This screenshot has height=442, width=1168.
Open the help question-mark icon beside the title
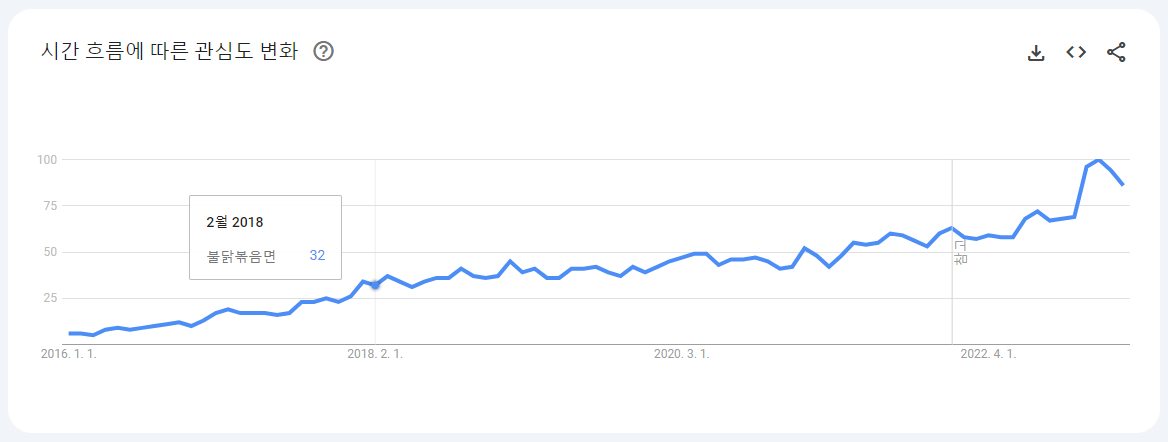323,51
